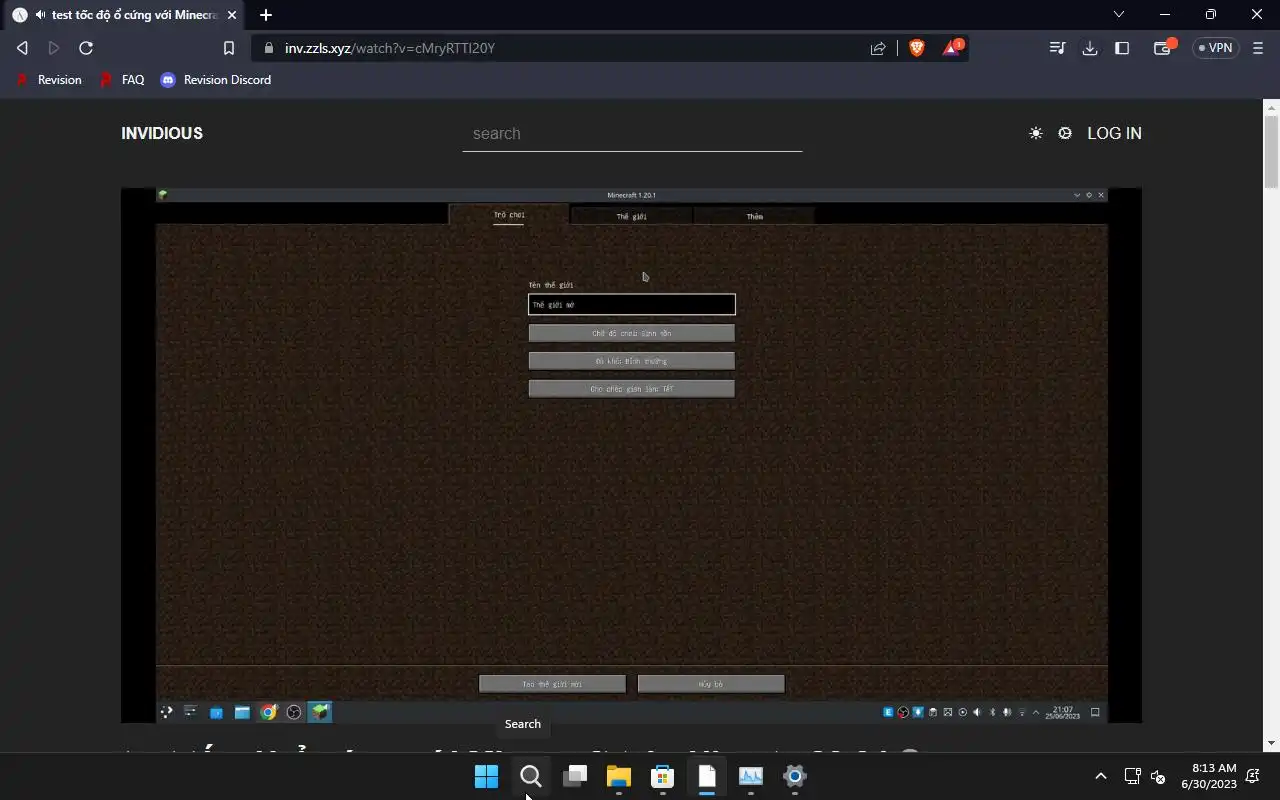This screenshot has height=800, width=1280.
Task: Open the tab search chevron
Action: pyautogui.click(x=1119, y=15)
